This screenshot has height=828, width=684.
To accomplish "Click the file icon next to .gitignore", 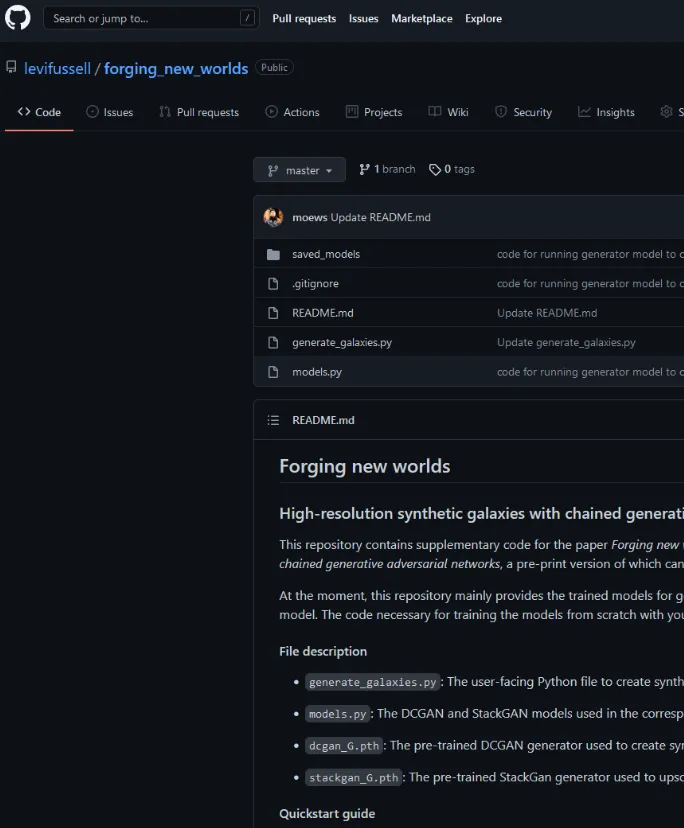I will pos(273,284).
